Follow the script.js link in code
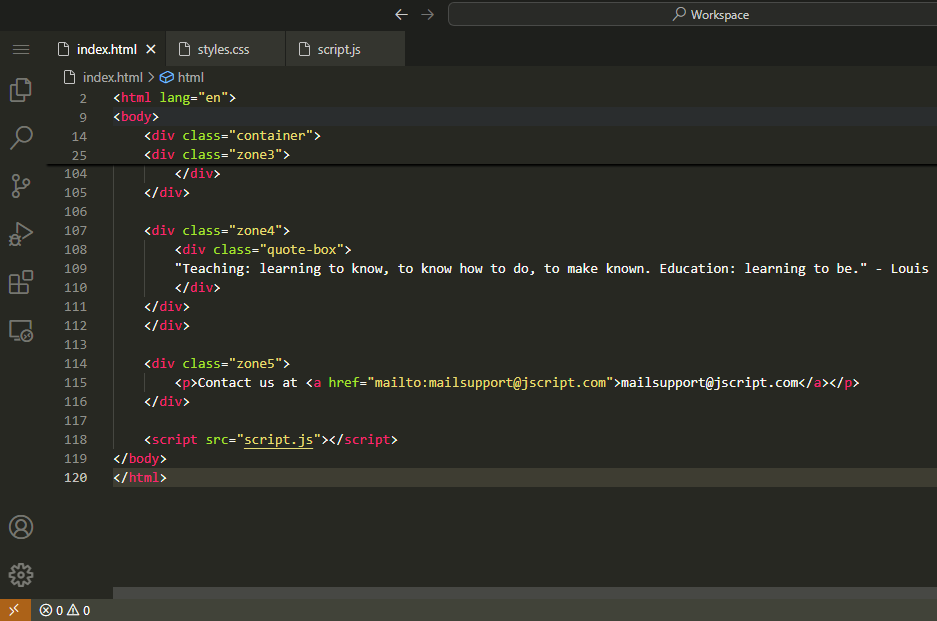 click(x=279, y=439)
